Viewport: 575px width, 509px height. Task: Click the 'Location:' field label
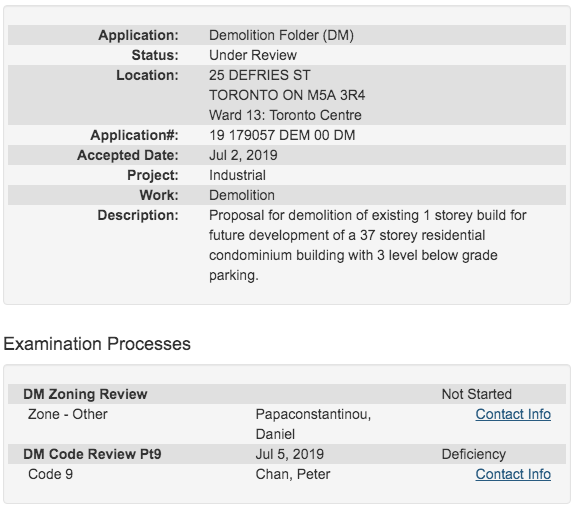click(x=147, y=75)
